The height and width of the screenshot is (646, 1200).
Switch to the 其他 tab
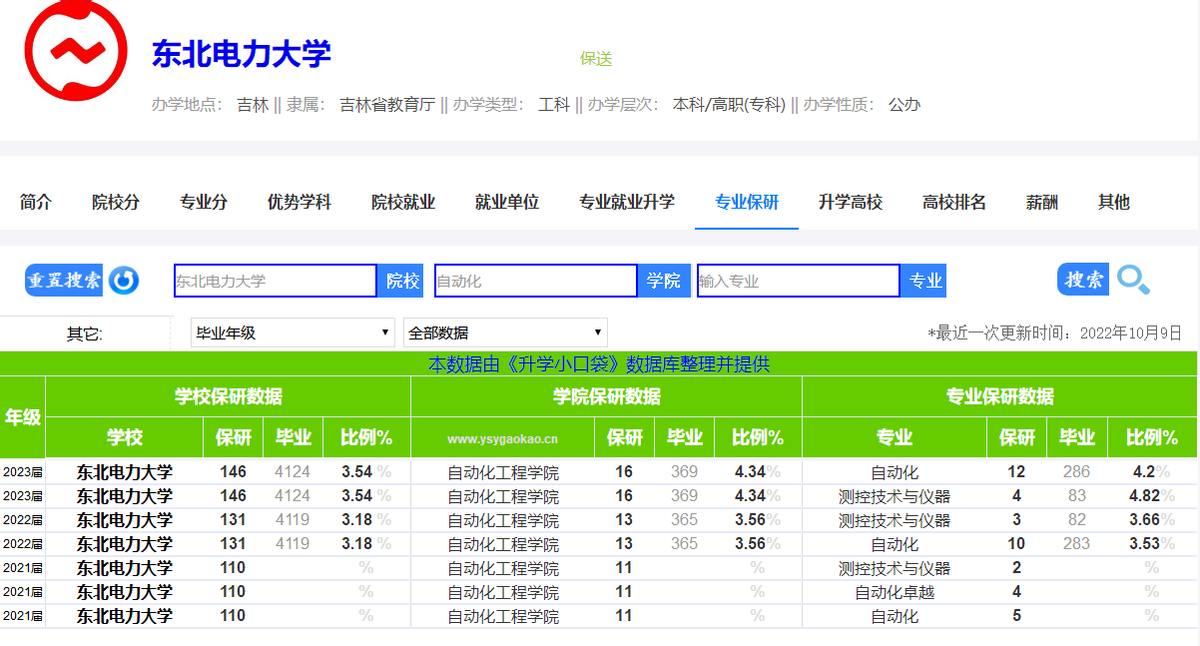pos(1114,202)
